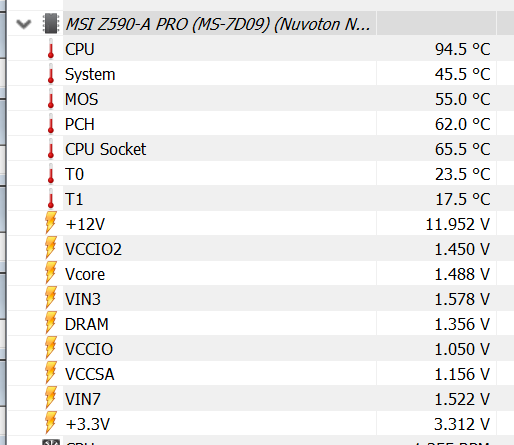Click the thermometer icon beside System
The height and width of the screenshot is (445, 514).
click(x=51, y=74)
